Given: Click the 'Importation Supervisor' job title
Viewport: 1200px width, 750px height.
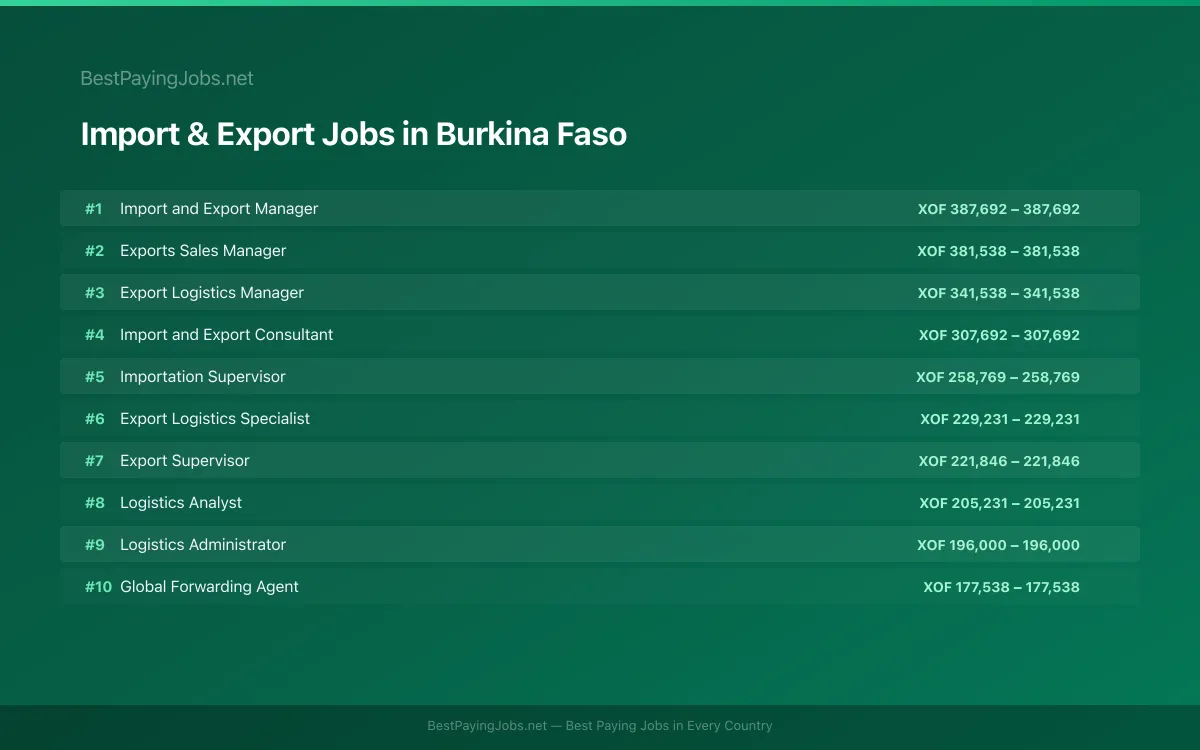Looking at the screenshot, I should (x=203, y=377).
